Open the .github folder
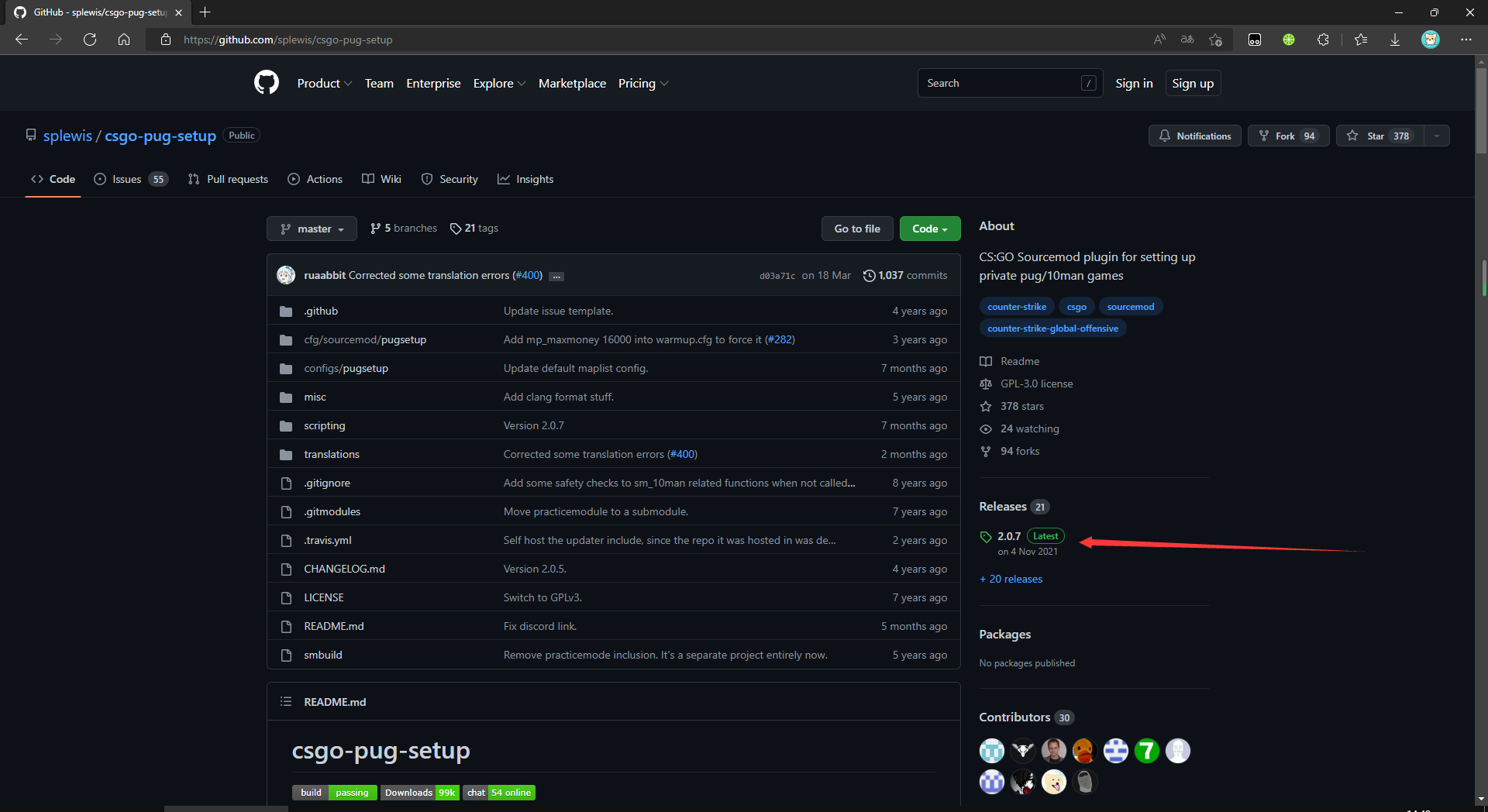 tap(321, 311)
